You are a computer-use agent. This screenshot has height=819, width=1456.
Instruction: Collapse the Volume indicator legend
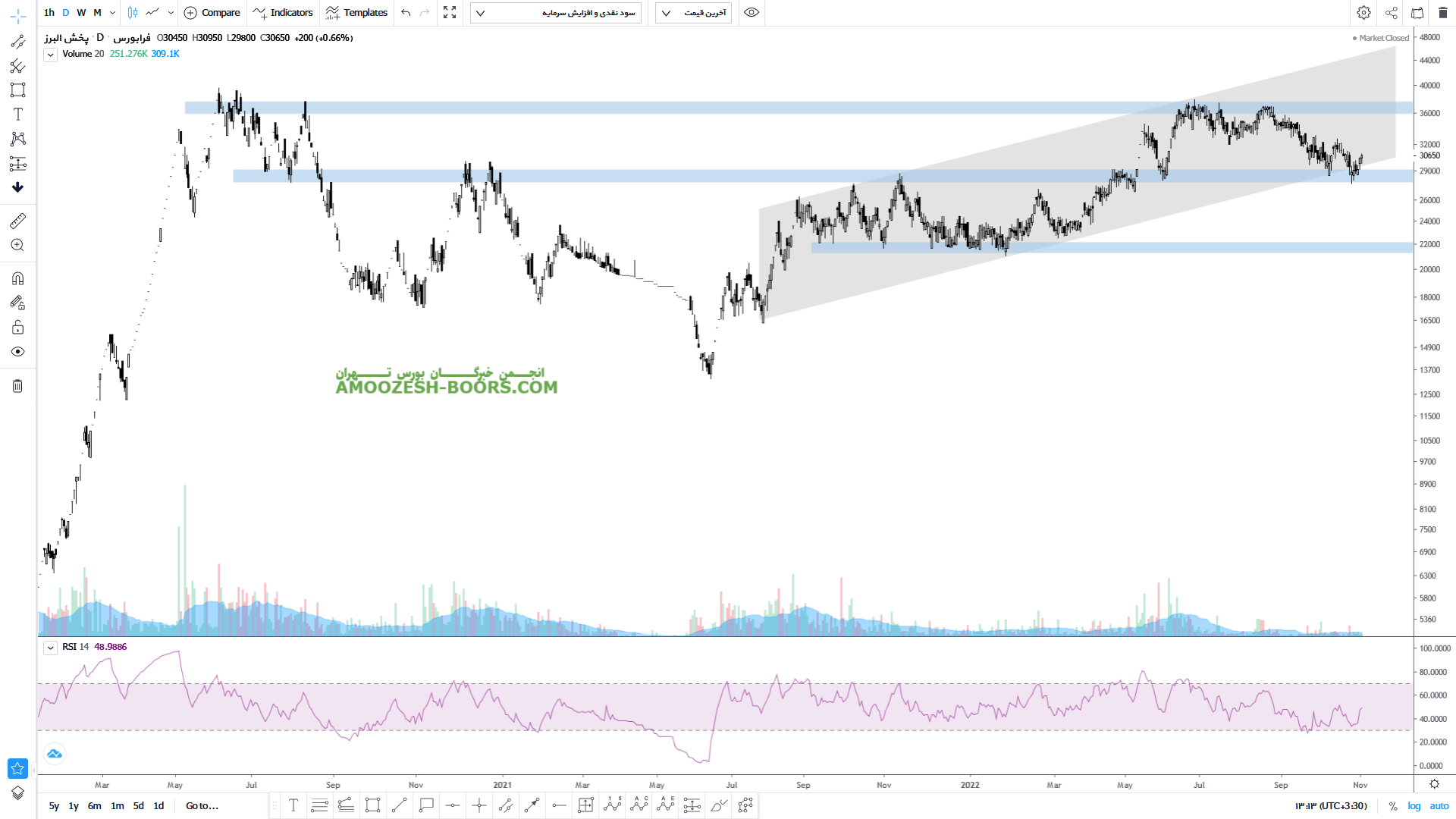[x=50, y=55]
